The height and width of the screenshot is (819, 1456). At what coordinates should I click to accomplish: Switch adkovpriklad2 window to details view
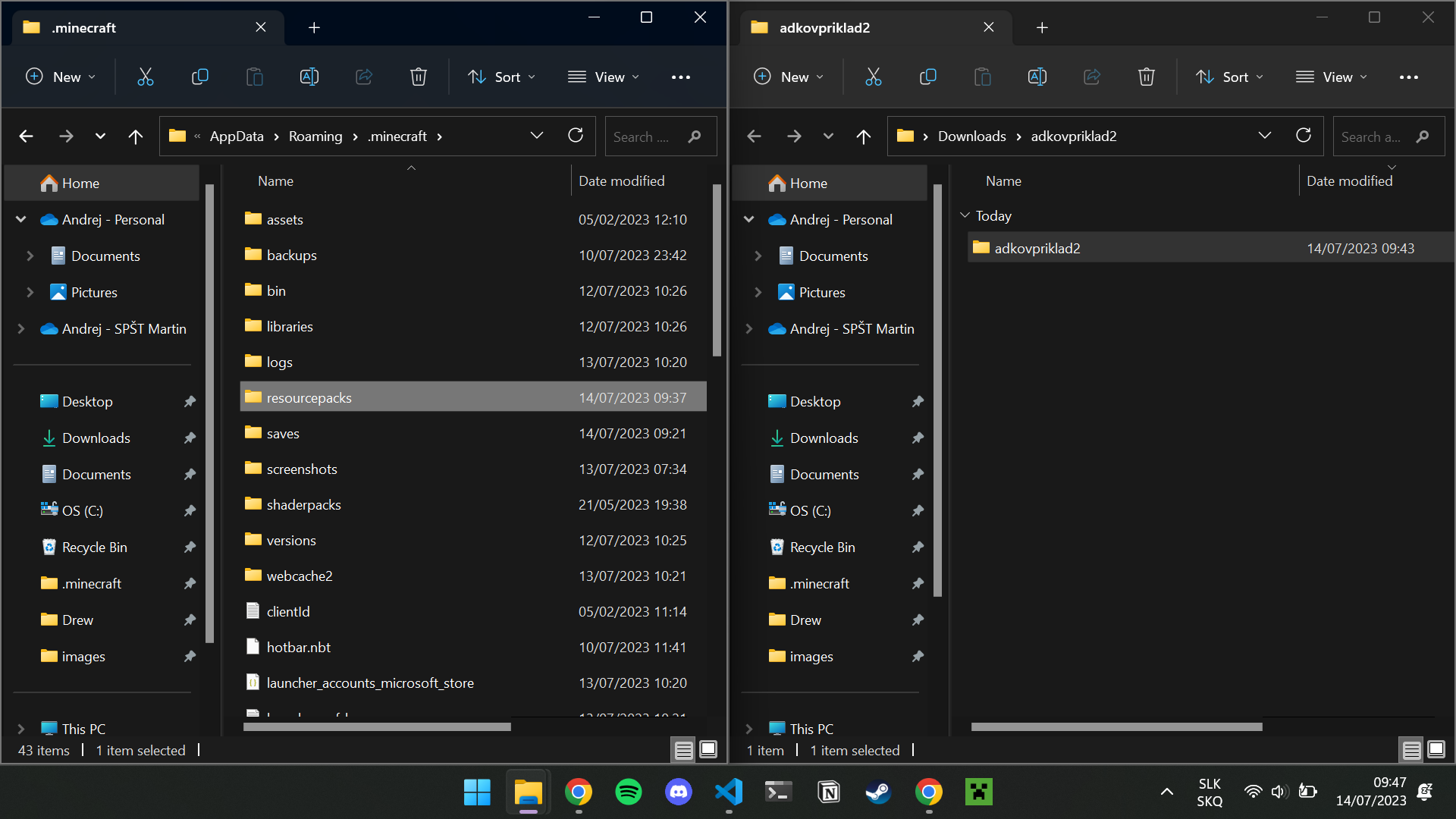(x=1411, y=750)
